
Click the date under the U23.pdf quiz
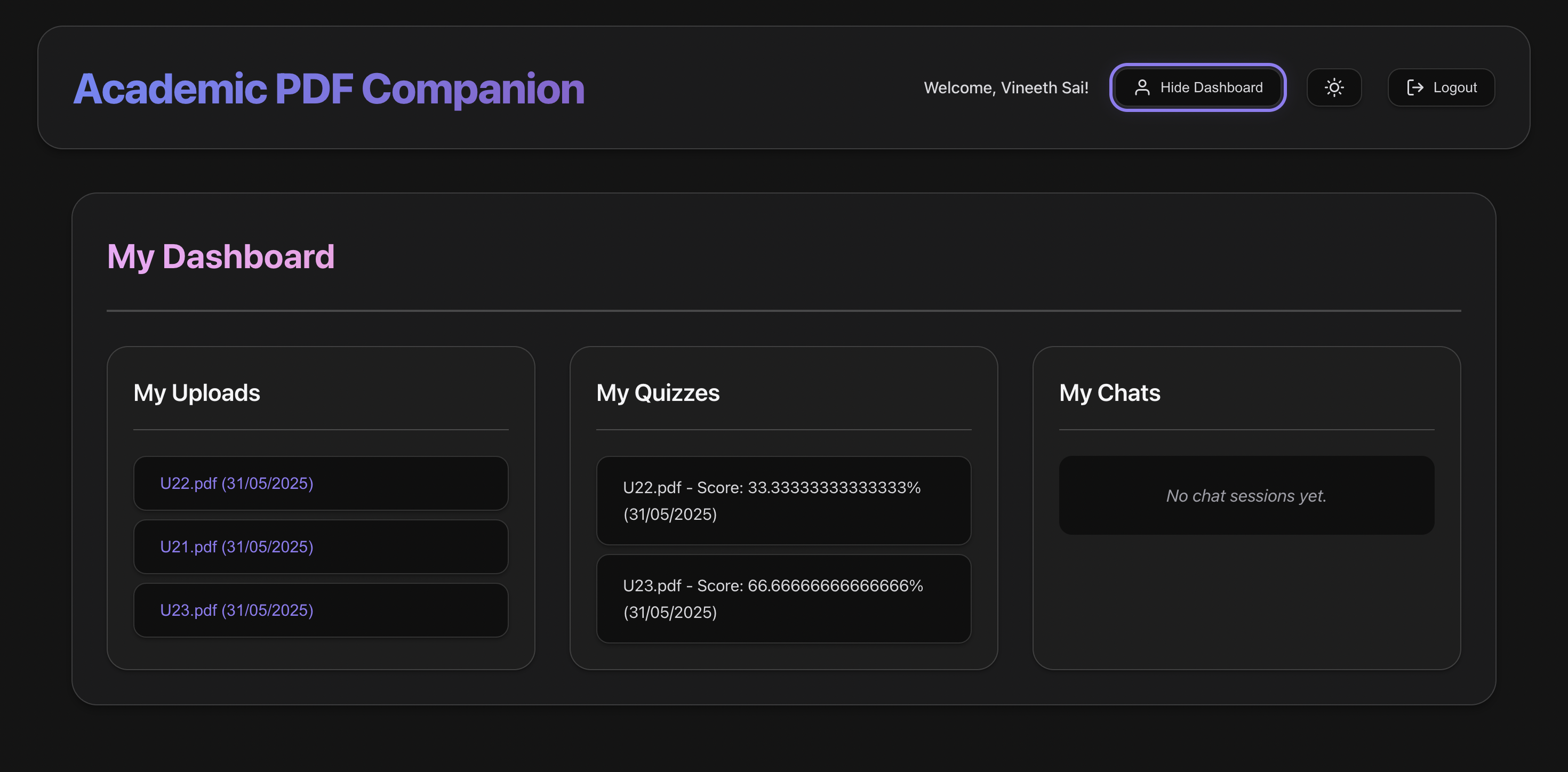[669, 612]
